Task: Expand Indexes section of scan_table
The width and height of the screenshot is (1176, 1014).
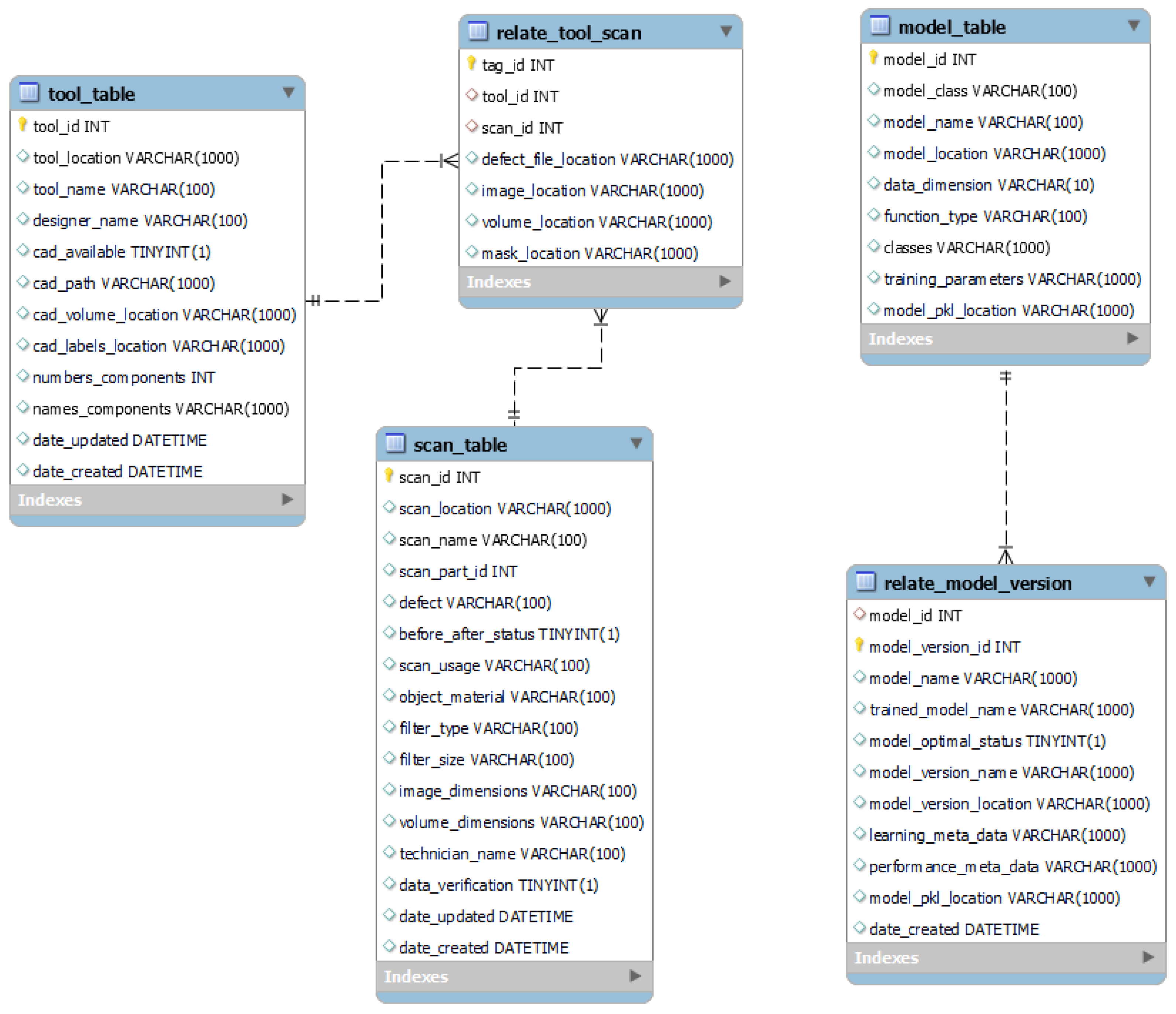Action: pos(635,976)
